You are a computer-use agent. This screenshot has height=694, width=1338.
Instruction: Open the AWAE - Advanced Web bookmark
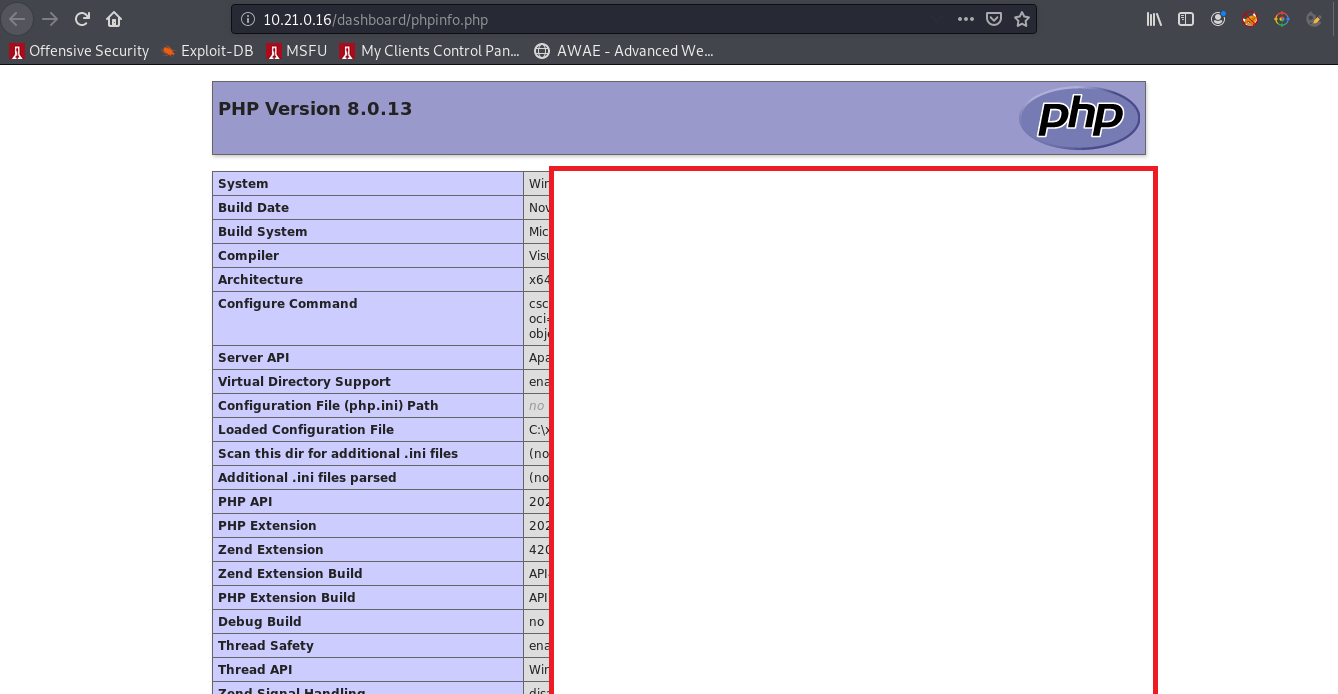click(624, 51)
